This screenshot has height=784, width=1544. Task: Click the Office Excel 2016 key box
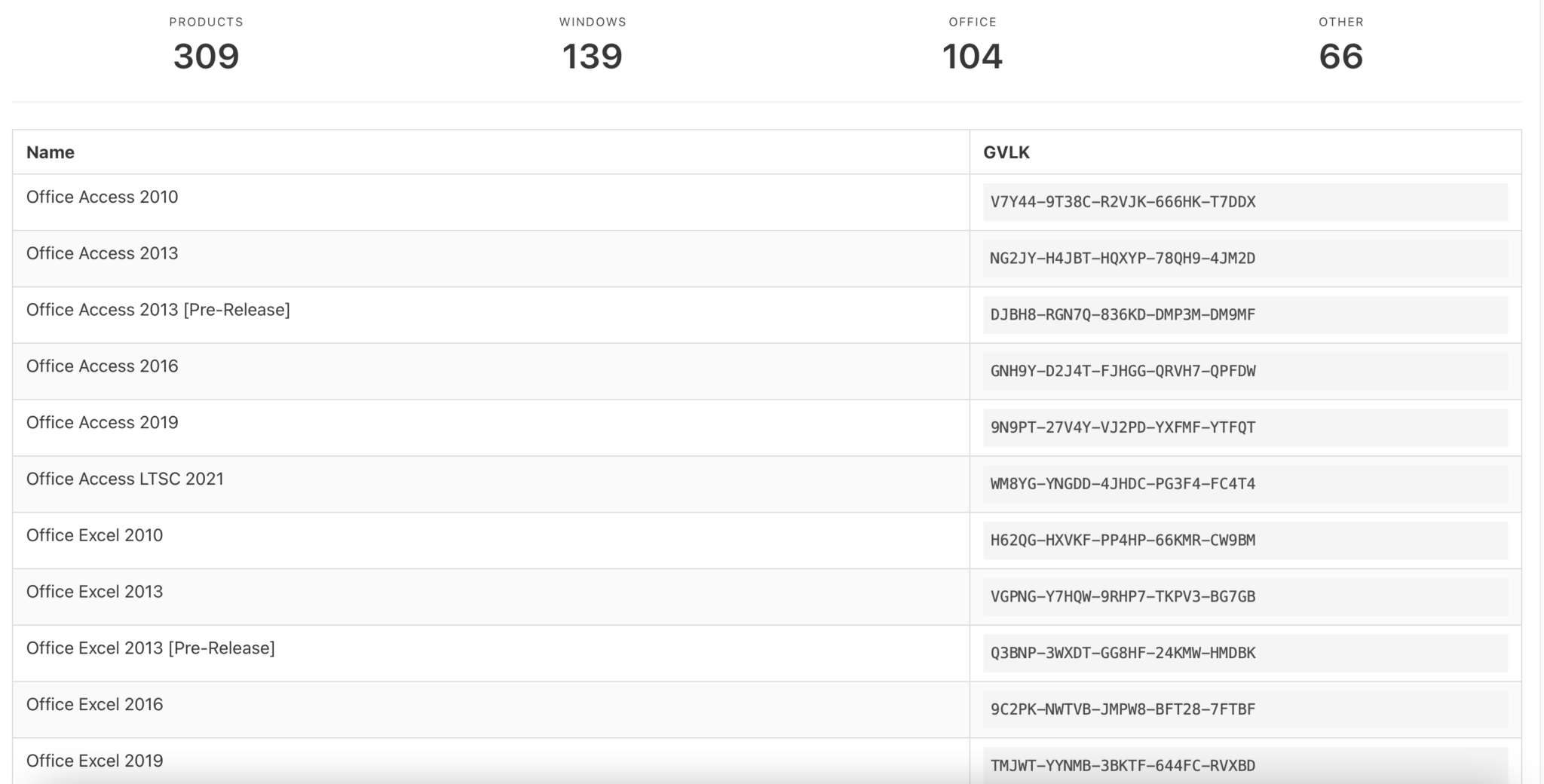point(1123,709)
